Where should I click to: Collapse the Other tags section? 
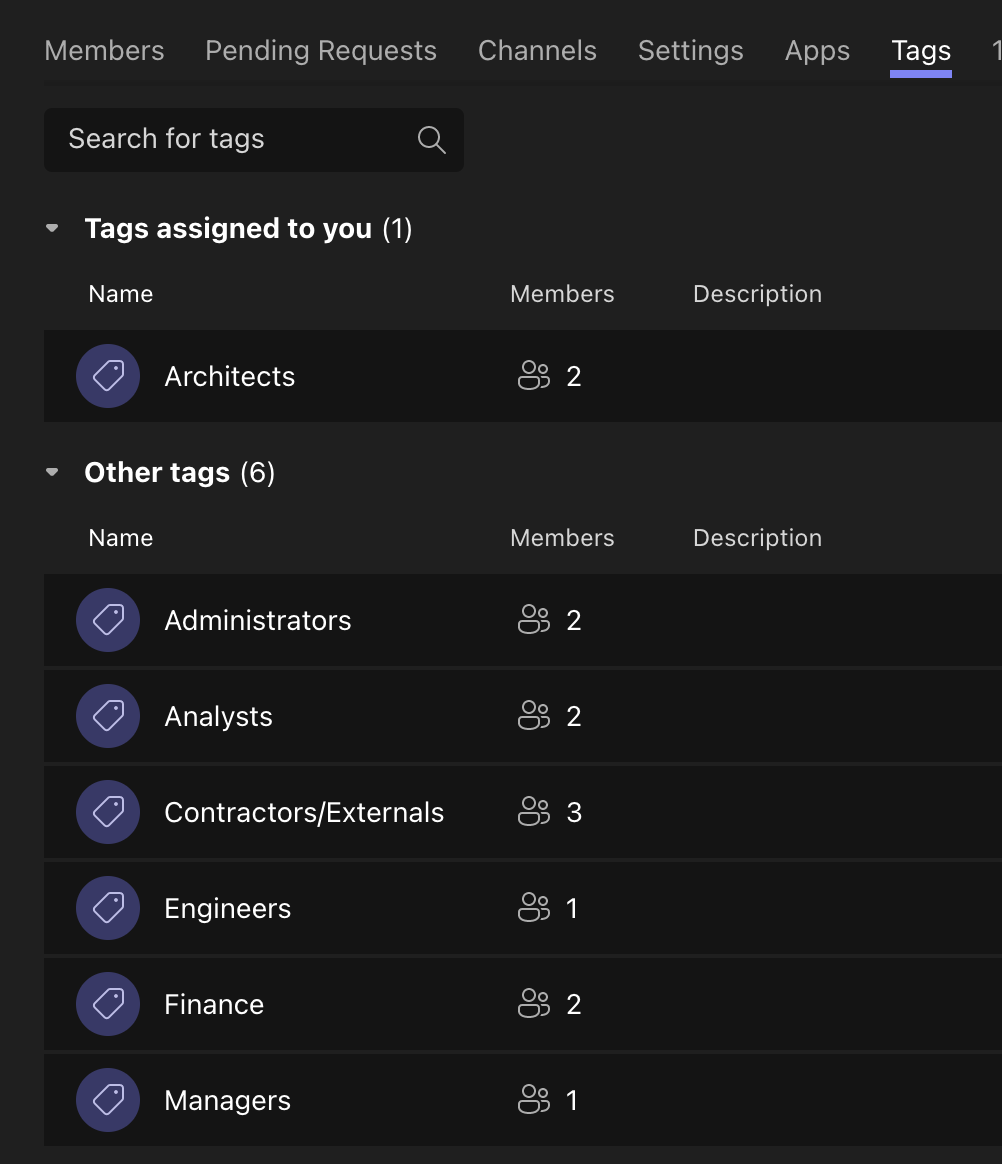coord(53,473)
